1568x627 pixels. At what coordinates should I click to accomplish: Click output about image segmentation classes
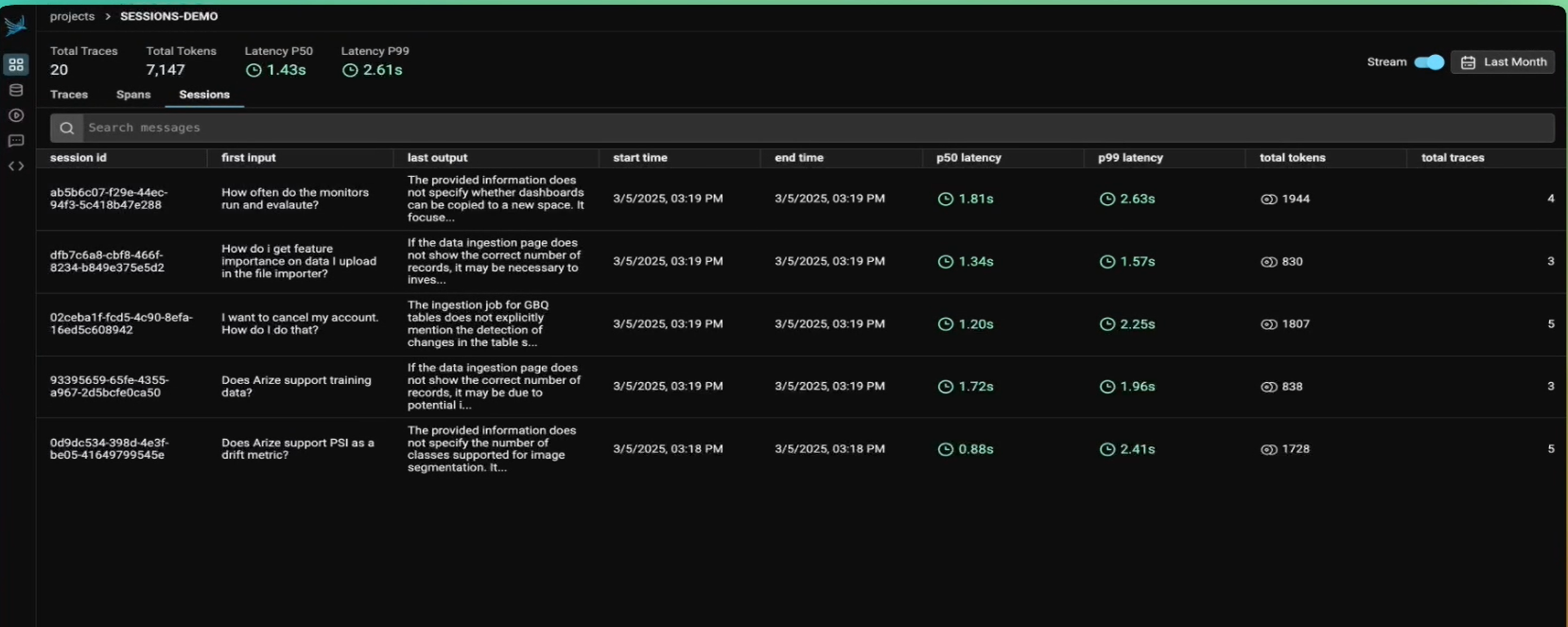tap(492, 449)
